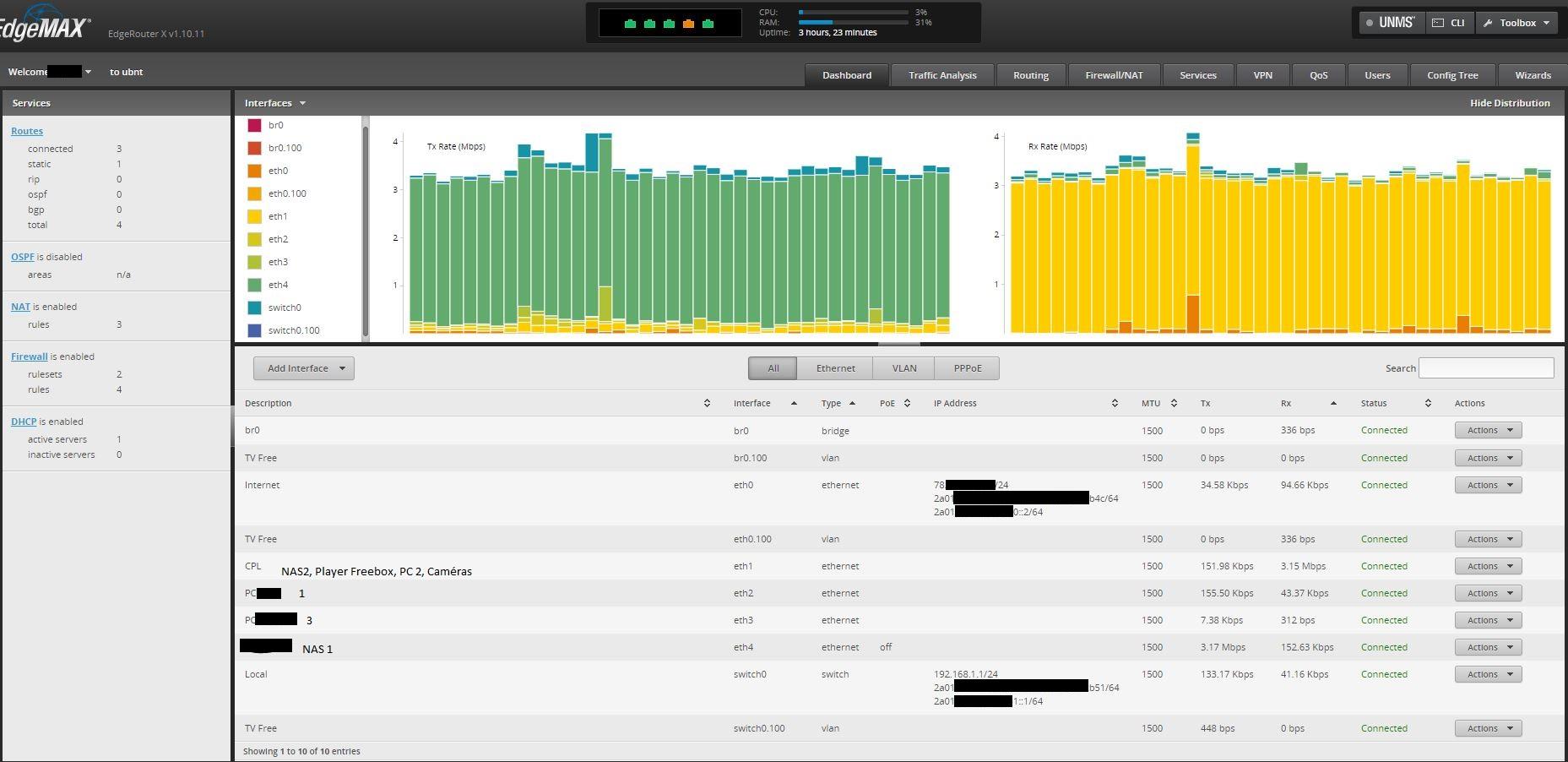Viewport: 1568px width, 762px height.
Task: Sort by MTU column arrows
Action: pos(1174,403)
